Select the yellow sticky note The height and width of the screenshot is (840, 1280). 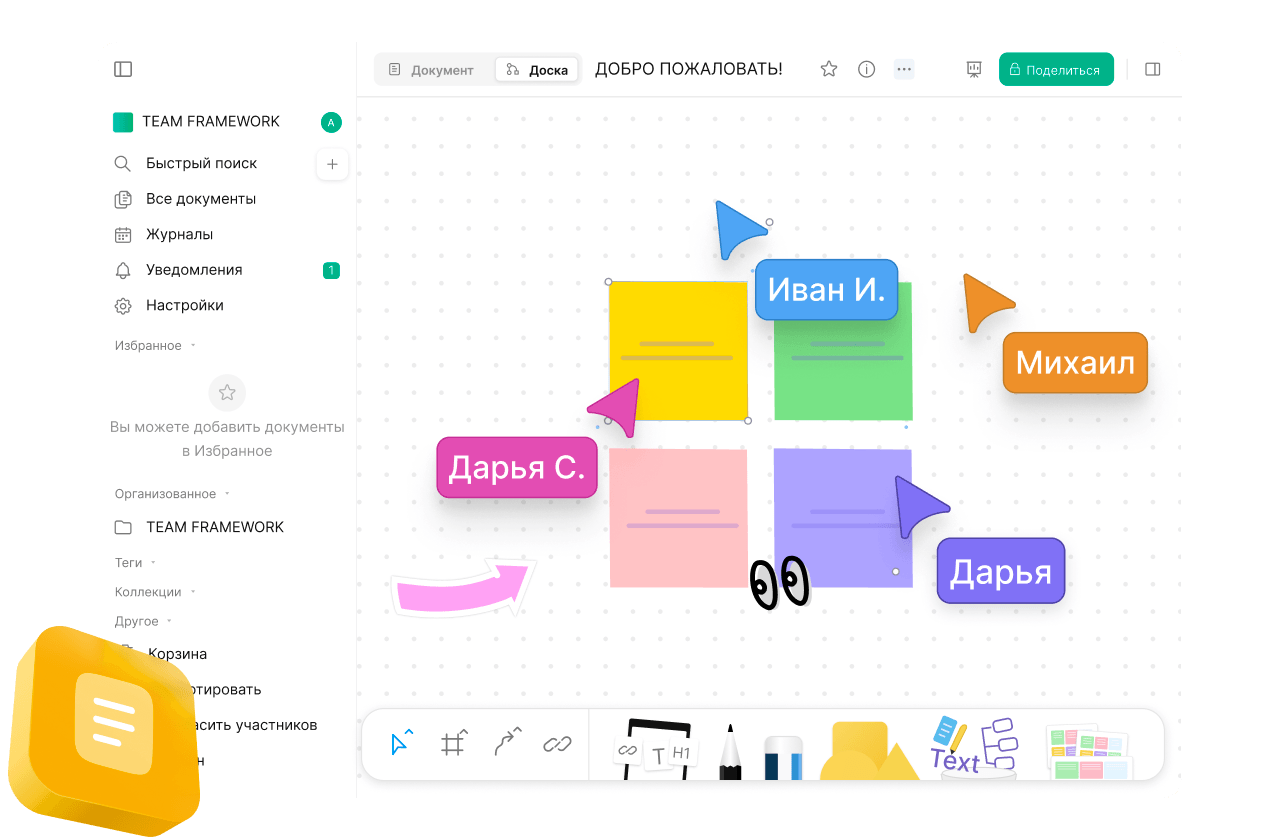(x=678, y=351)
